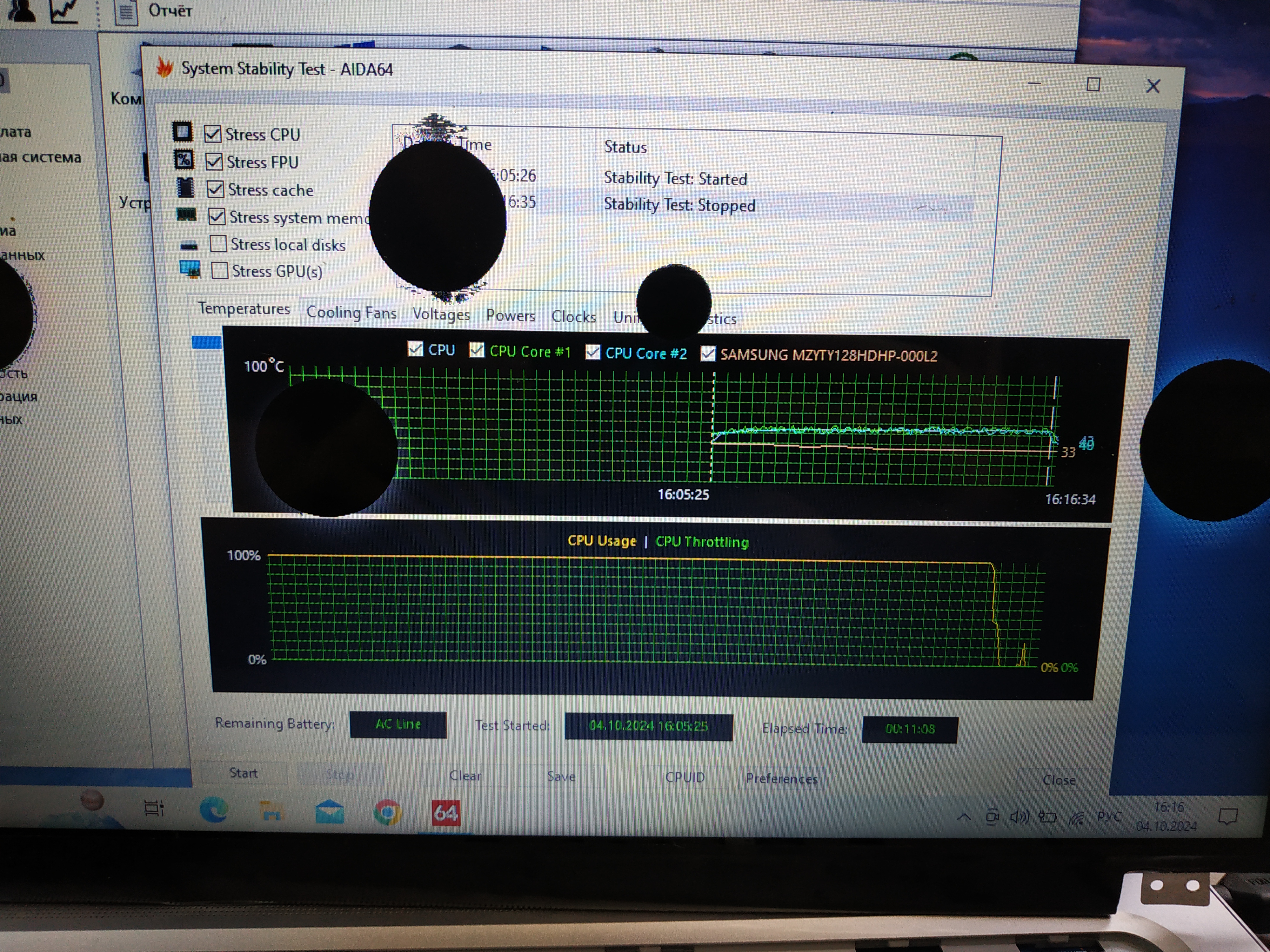Click Отчёт in the background AIDA64 toolbar
The height and width of the screenshot is (952, 1270).
(170, 10)
